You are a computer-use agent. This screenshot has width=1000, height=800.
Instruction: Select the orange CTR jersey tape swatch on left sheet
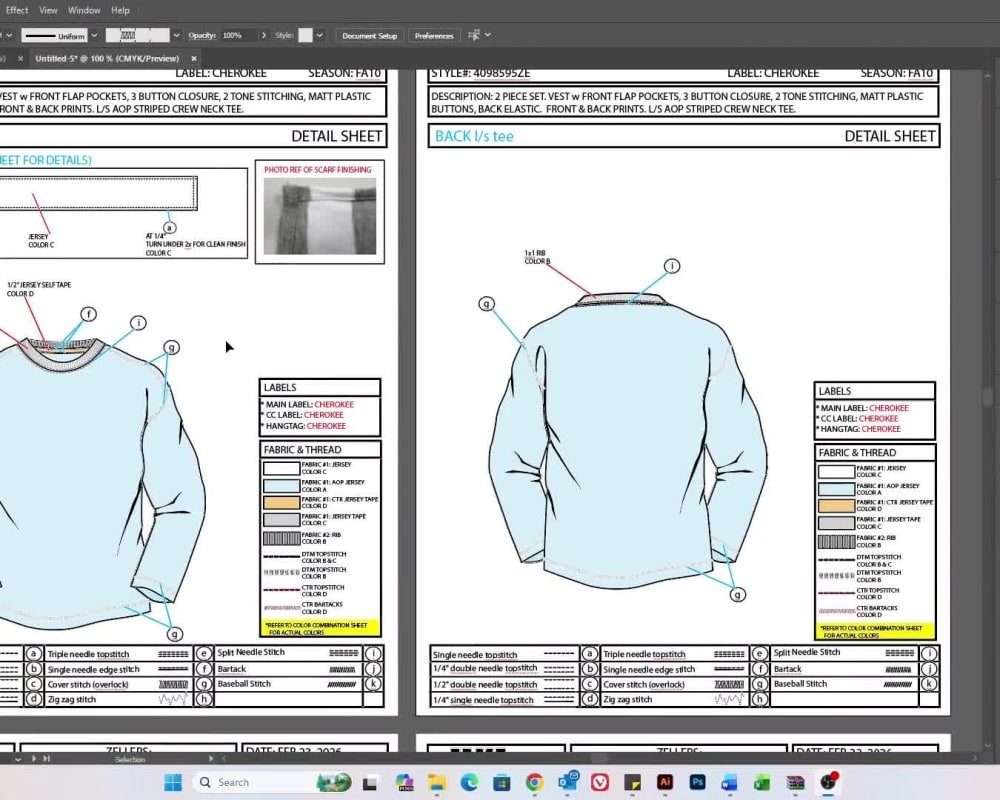(281, 503)
